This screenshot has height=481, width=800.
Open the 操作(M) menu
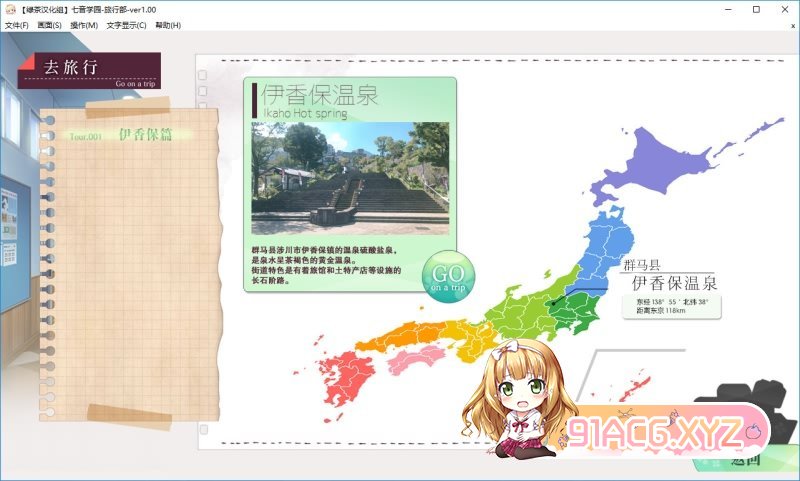84,25
